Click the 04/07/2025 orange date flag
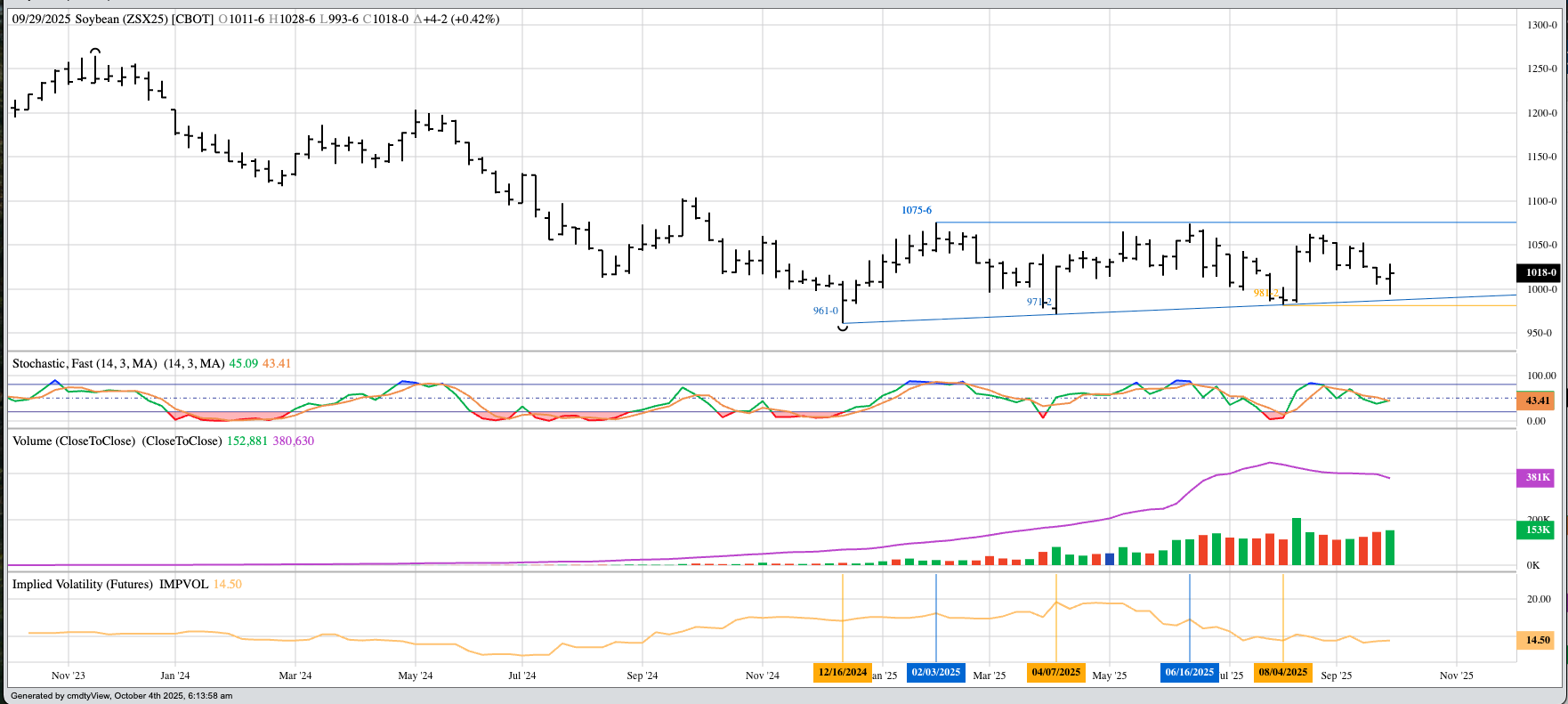1568x704 pixels. [1056, 673]
